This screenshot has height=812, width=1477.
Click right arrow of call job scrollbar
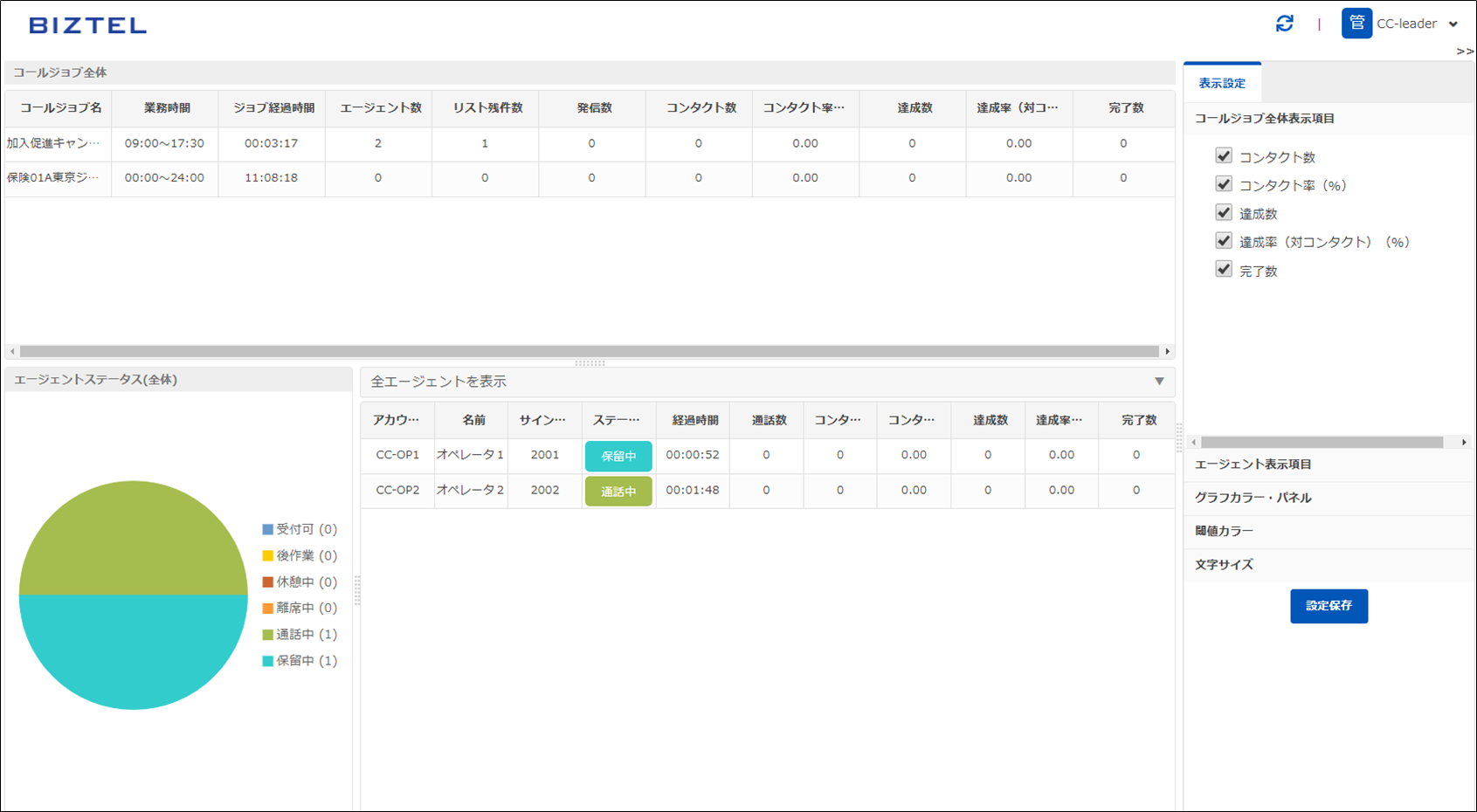point(1167,352)
